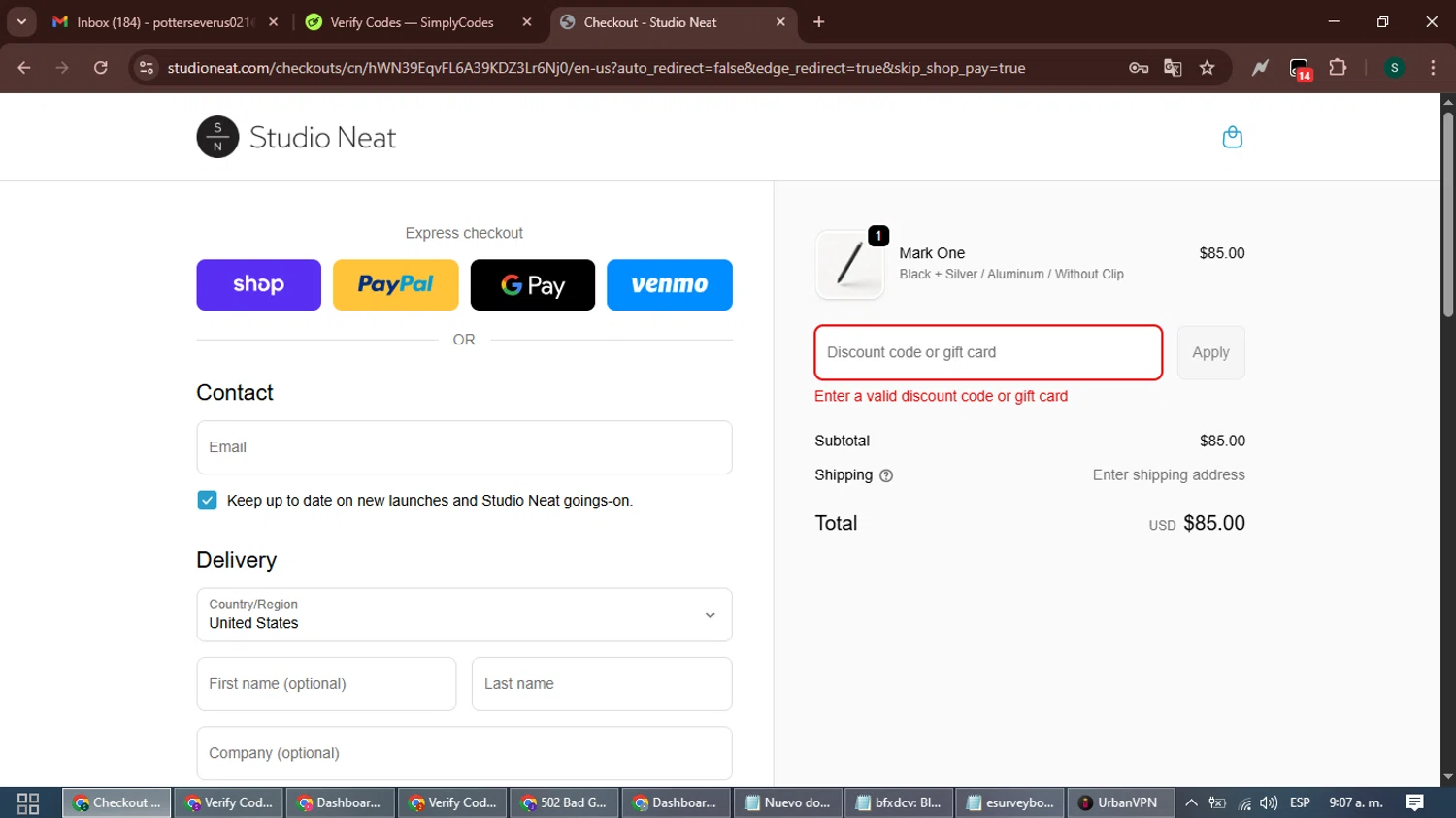The height and width of the screenshot is (818, 1456).
Task: Expand the Country/Region dropdown
Action: click(464, 614)
